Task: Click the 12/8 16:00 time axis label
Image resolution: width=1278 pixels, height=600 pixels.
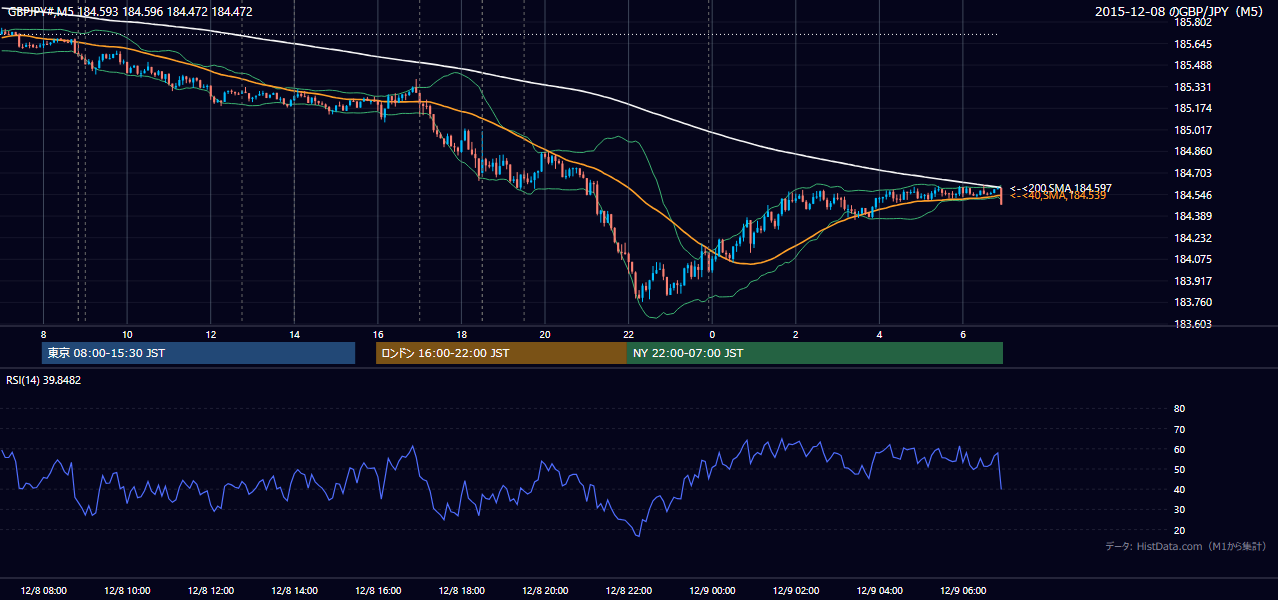Action: (378, 590)
